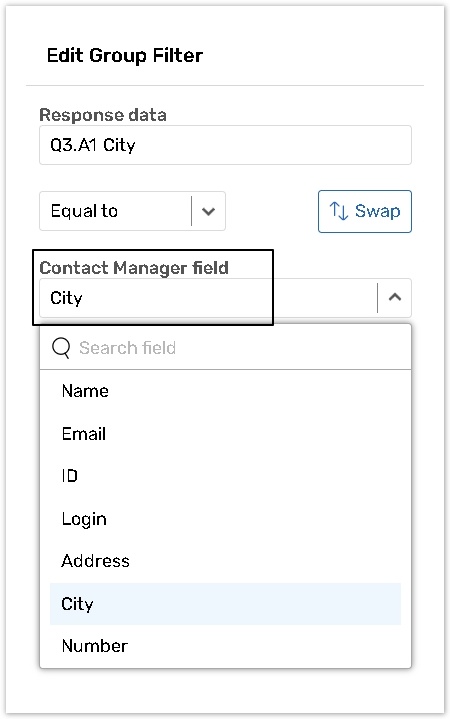This screenshot has height=719, width=450.
Task: Click the swap arrows icon
Action: 339,211
